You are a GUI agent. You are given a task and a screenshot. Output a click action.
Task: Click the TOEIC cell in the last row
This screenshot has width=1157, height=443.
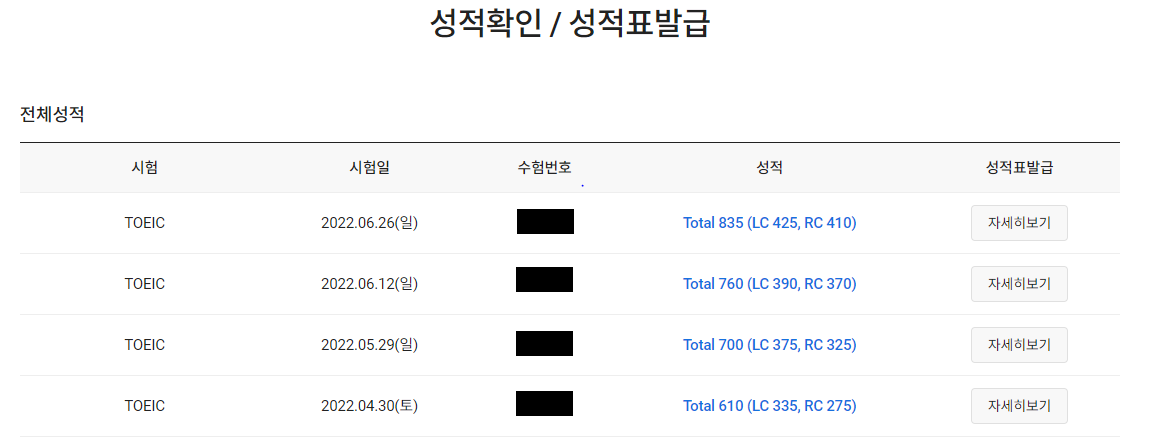point(145,406)
